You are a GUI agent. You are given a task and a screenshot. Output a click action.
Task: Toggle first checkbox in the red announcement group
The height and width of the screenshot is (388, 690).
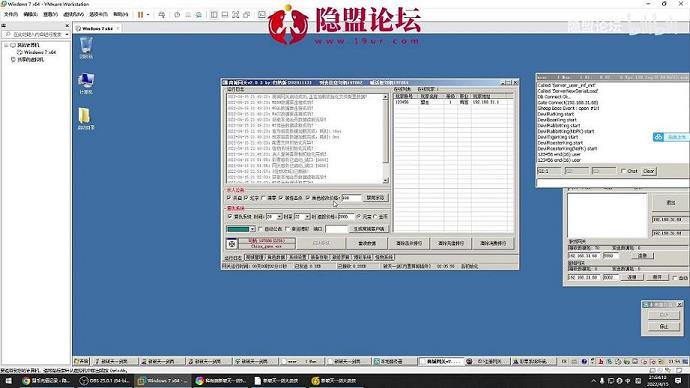pyautogui.click(x=229, y=198)
